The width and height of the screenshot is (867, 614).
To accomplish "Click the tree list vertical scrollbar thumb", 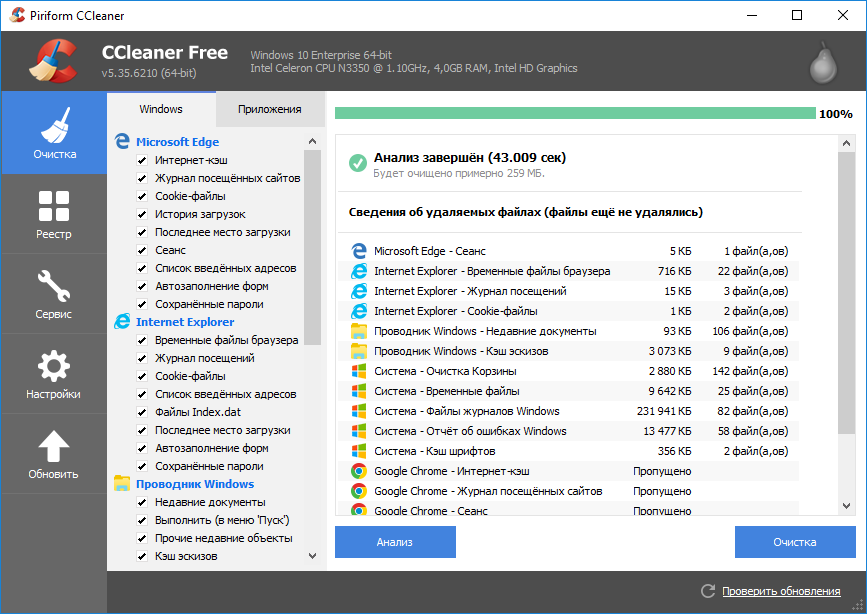I will [x=312, y=247].
